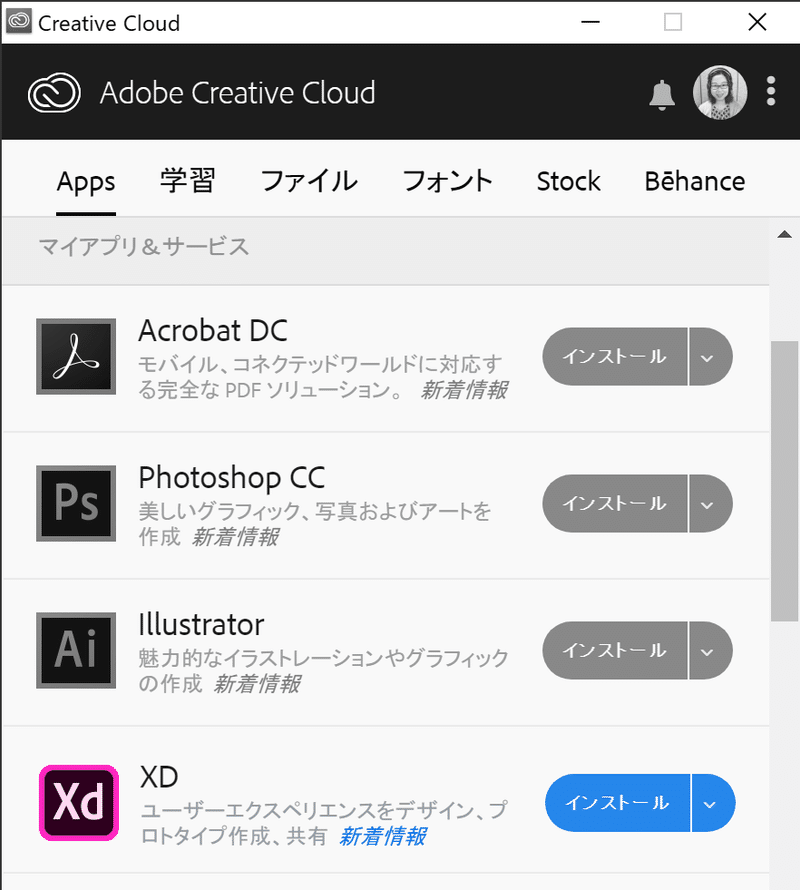800x890 pixels.
Task: Switch to the Stock tab
Action: 568,181
